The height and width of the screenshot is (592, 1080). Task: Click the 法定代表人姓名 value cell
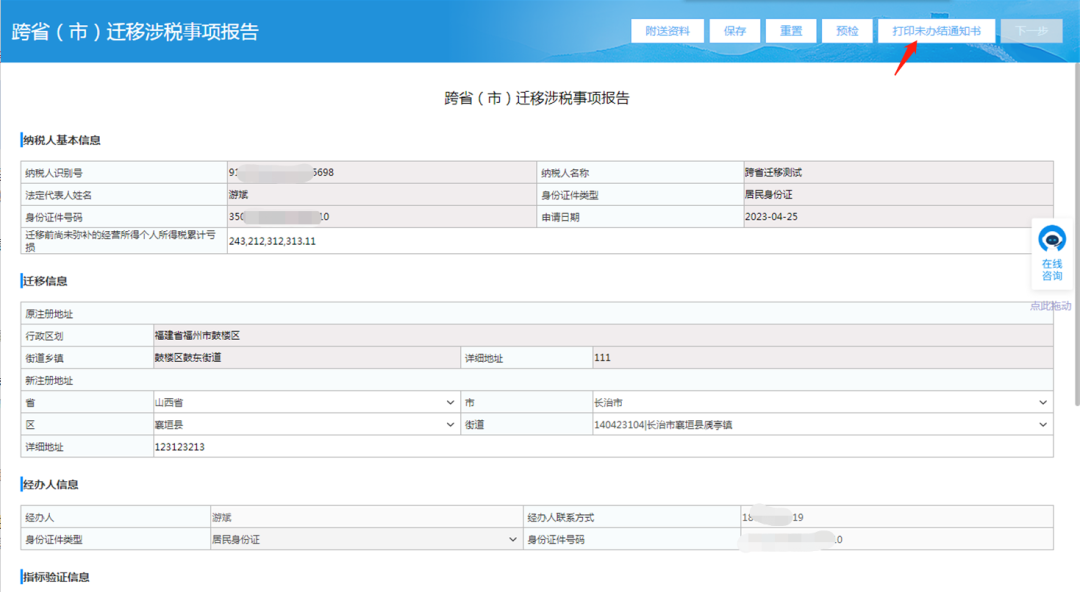tap(382, 194)
